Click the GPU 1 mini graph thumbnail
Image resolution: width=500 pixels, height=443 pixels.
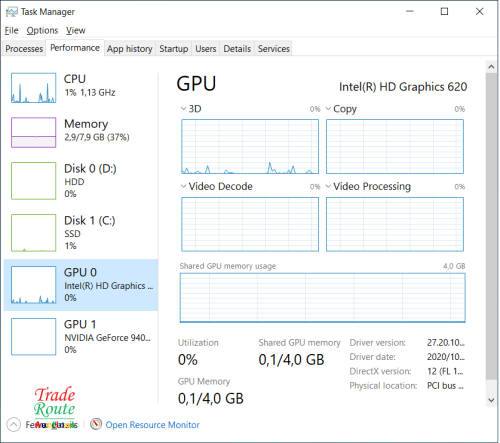(x=33, y=337)
